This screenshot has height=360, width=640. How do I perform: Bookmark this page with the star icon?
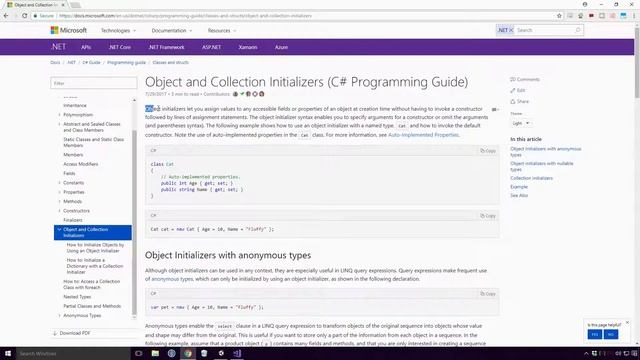point(559,16)
